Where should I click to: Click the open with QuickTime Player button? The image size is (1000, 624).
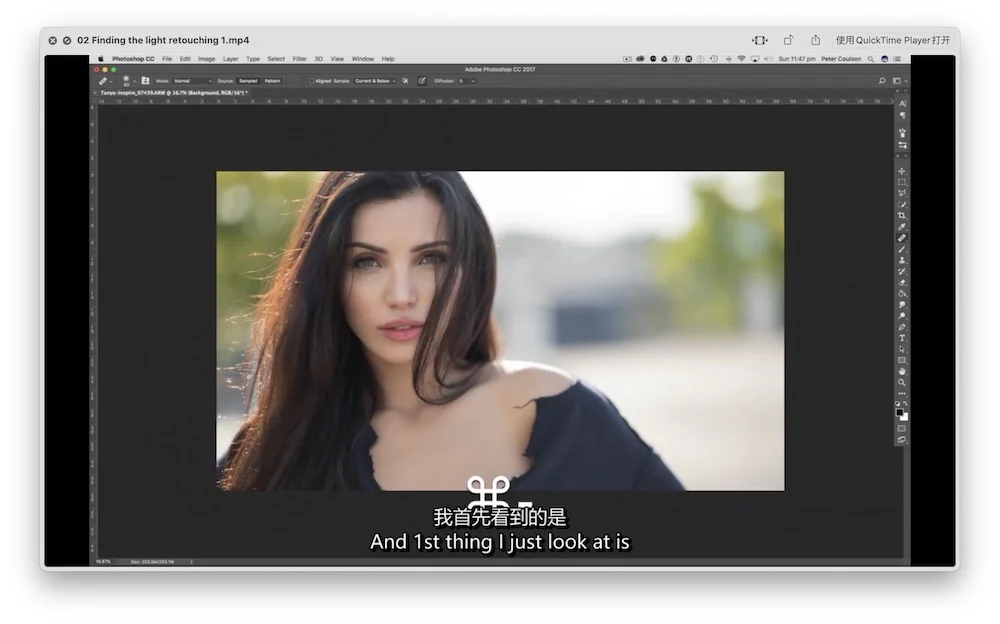(892, 40)
